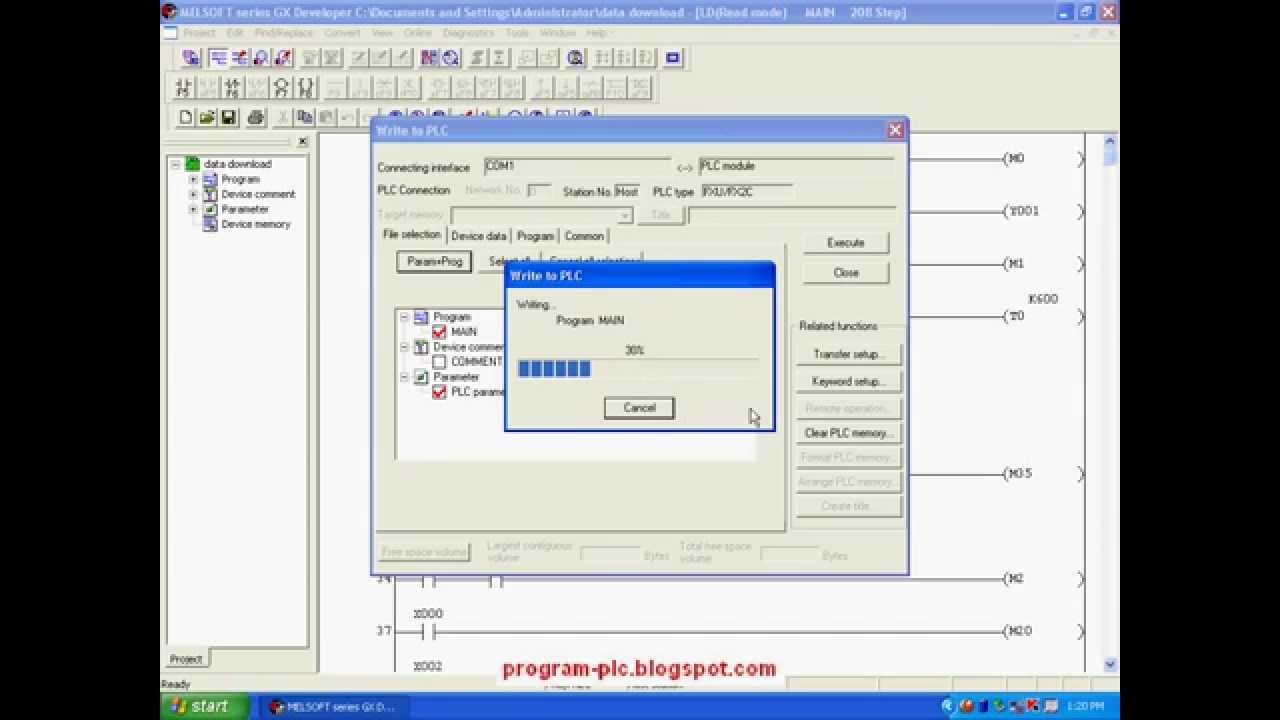1280x720 pixels.
Task: Open Keyword setup
Action: click(848, 381)
